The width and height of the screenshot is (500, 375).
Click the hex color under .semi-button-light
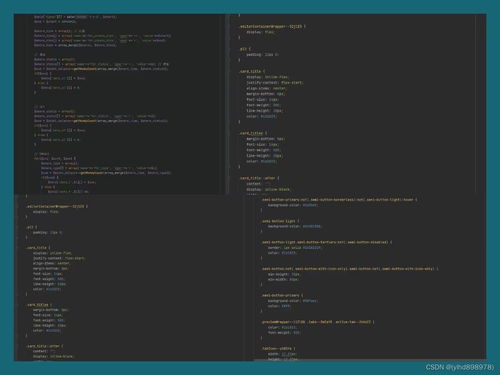point(312,226)
